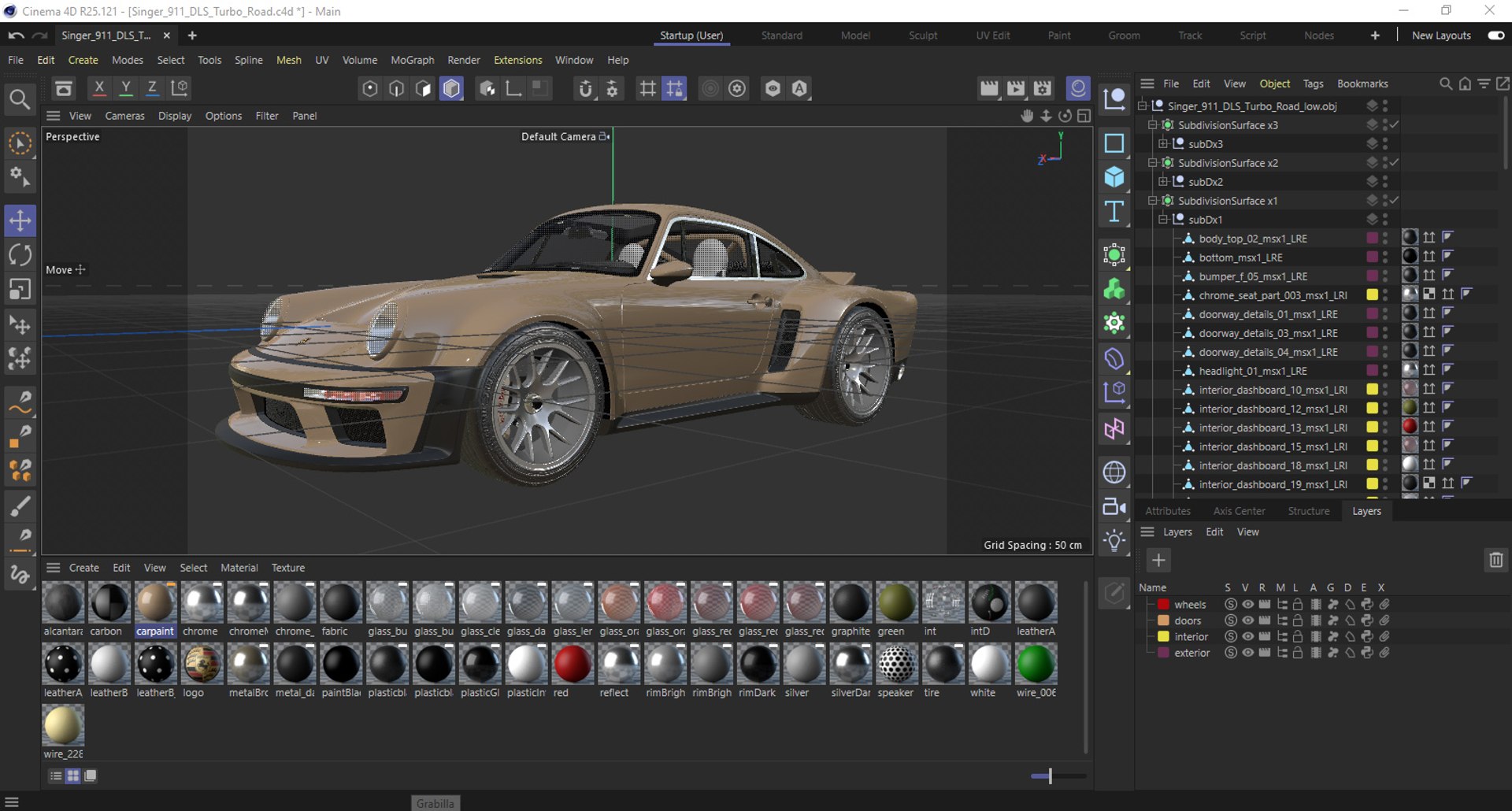Click Filter in viewport menu
The width and height of the screenshot is (1512, 811).
267,116
